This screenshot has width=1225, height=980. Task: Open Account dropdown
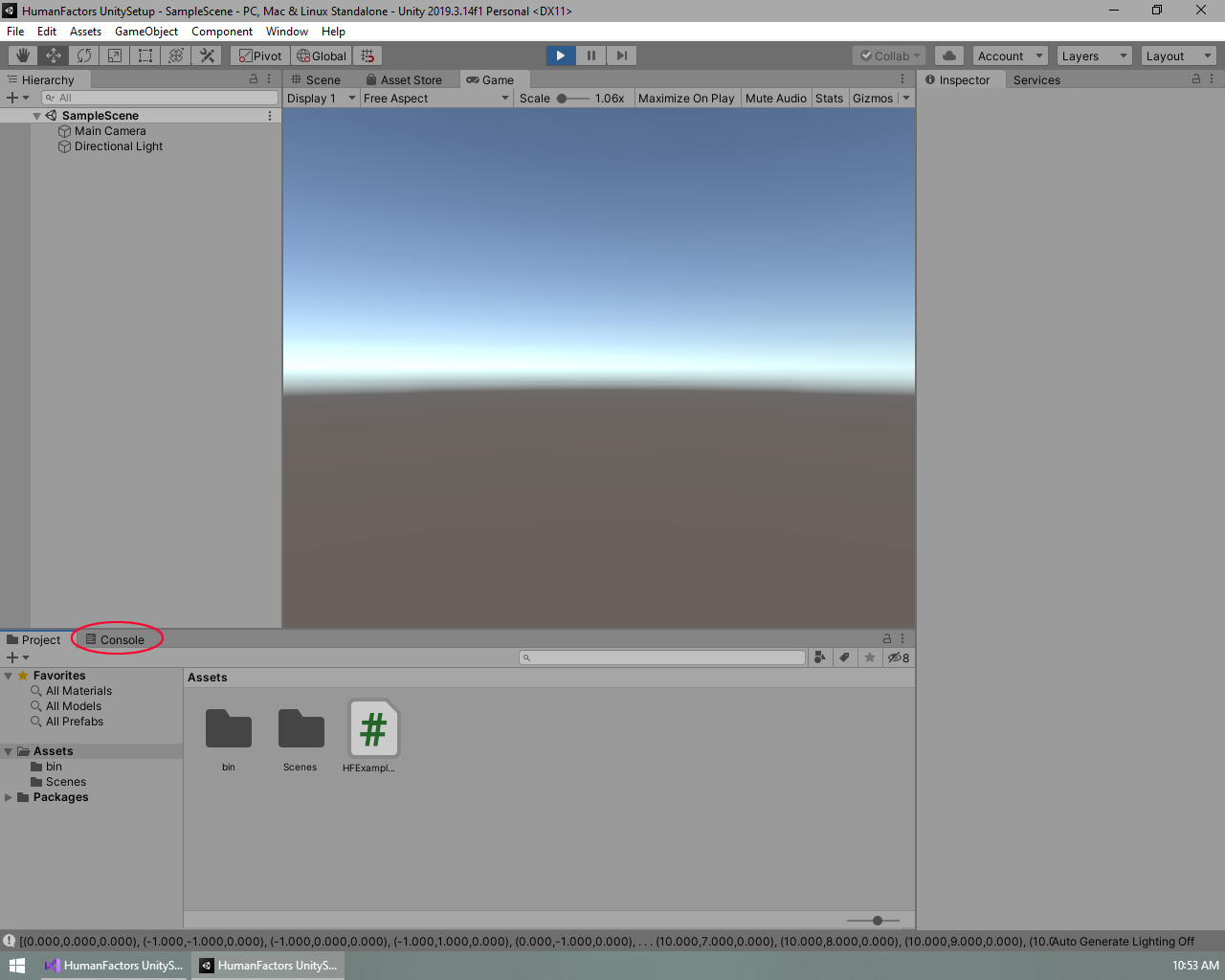coord(1011,56)
